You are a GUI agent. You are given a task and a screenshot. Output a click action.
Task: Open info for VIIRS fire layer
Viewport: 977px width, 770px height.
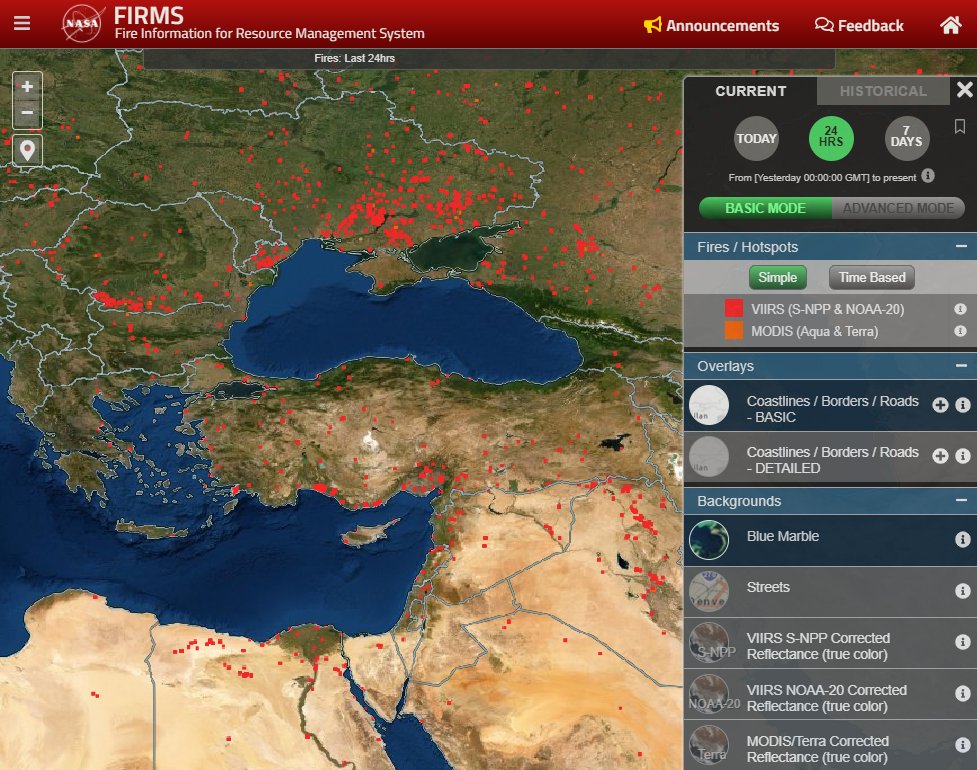960,310
